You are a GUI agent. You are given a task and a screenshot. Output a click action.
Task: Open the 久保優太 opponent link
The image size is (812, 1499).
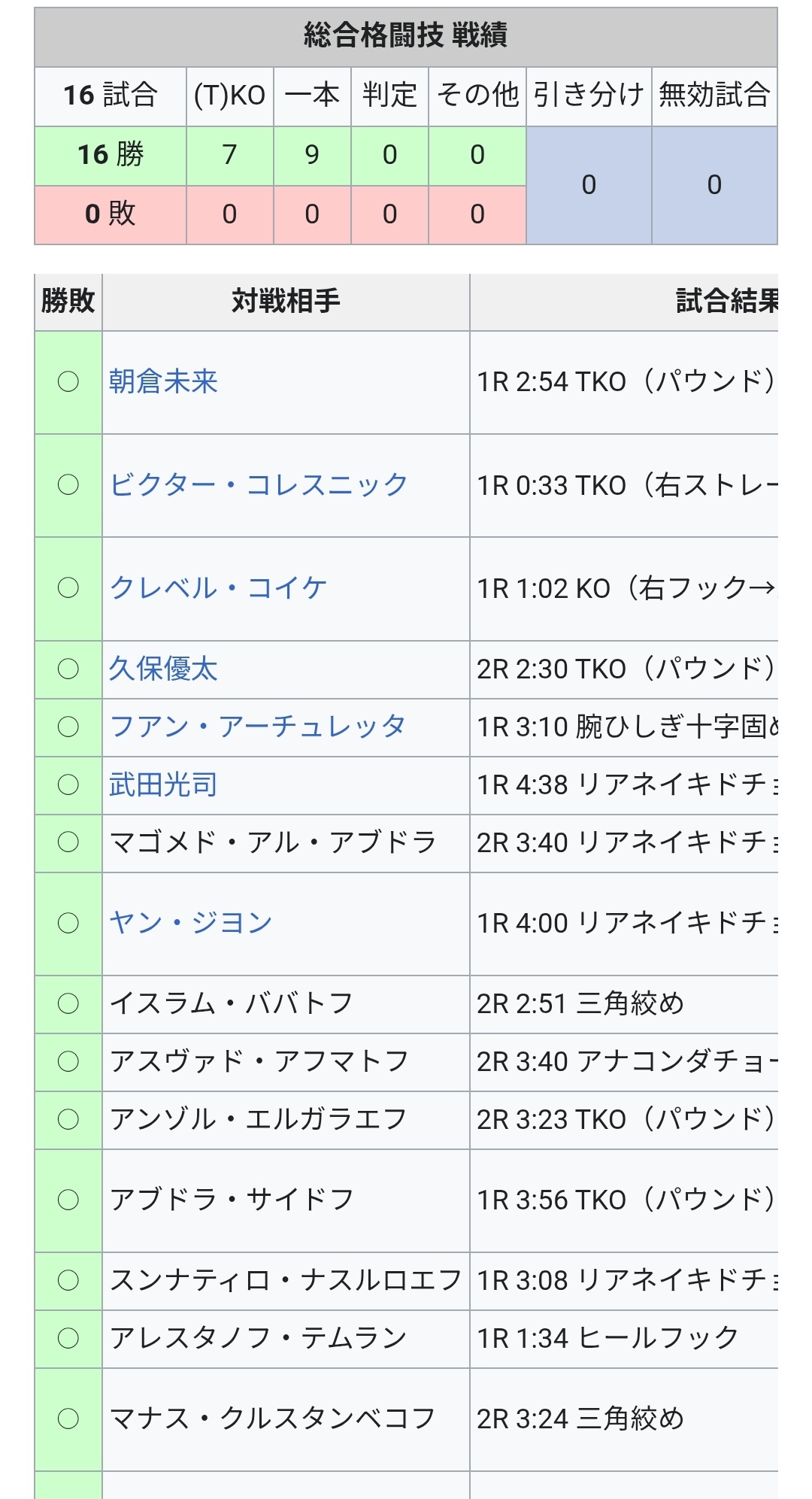pyautogui.click(x=163, y=669)
